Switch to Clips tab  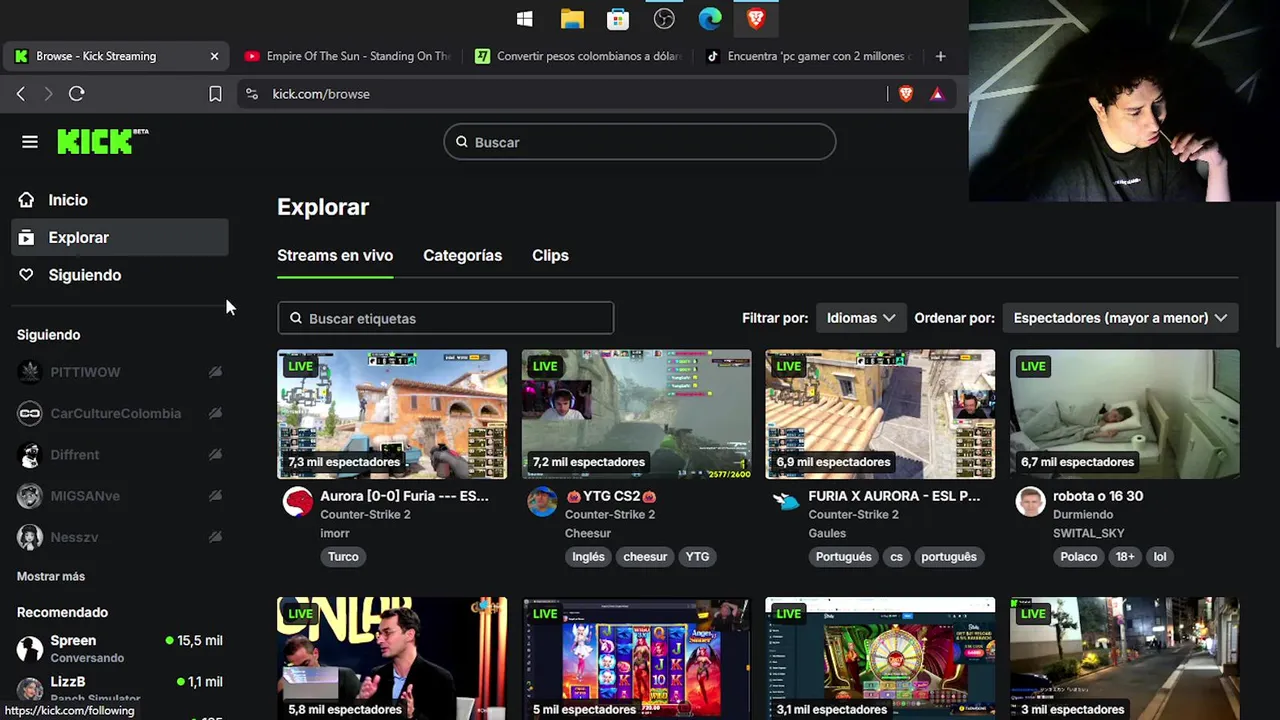[x=550, y=256]
